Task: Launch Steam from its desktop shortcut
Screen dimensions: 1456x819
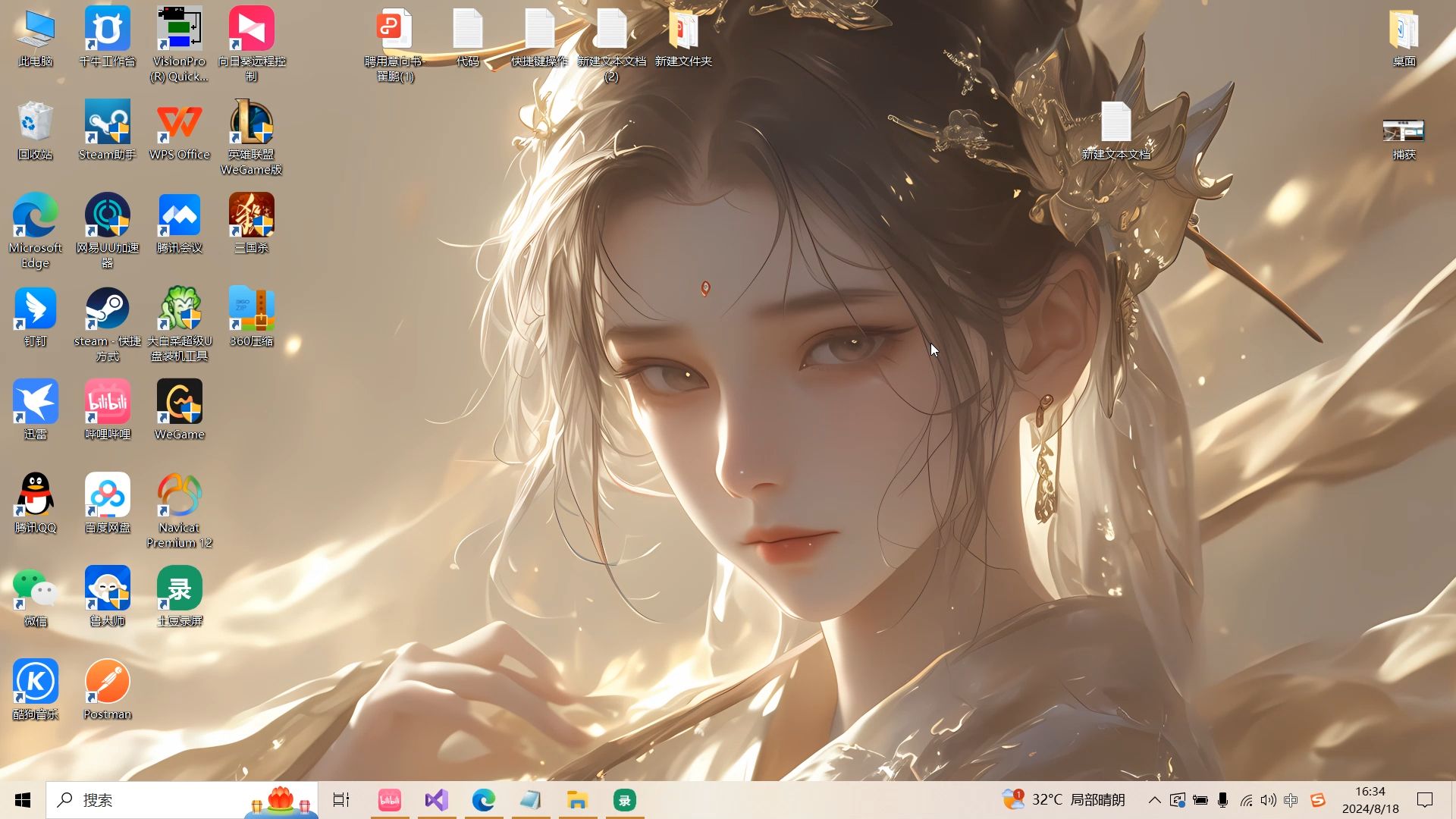Action: (x=107, y=311)
